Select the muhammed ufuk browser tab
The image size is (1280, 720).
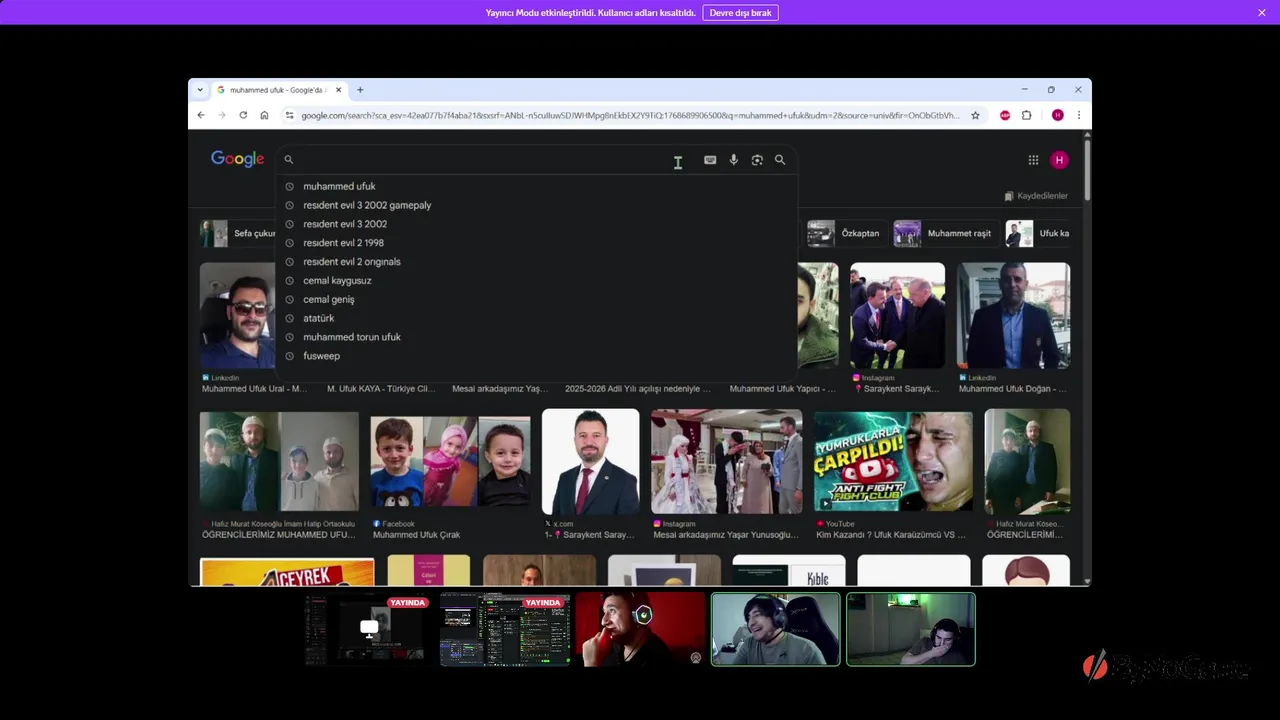279,90
